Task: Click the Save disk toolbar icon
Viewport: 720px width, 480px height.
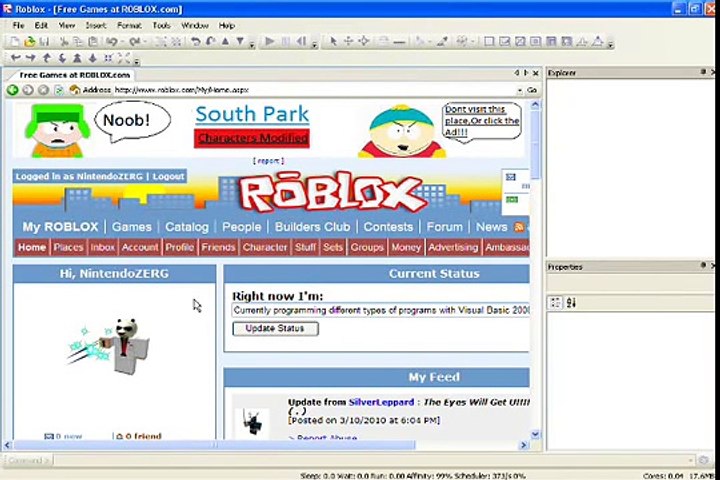Action: tap(45, 42)
